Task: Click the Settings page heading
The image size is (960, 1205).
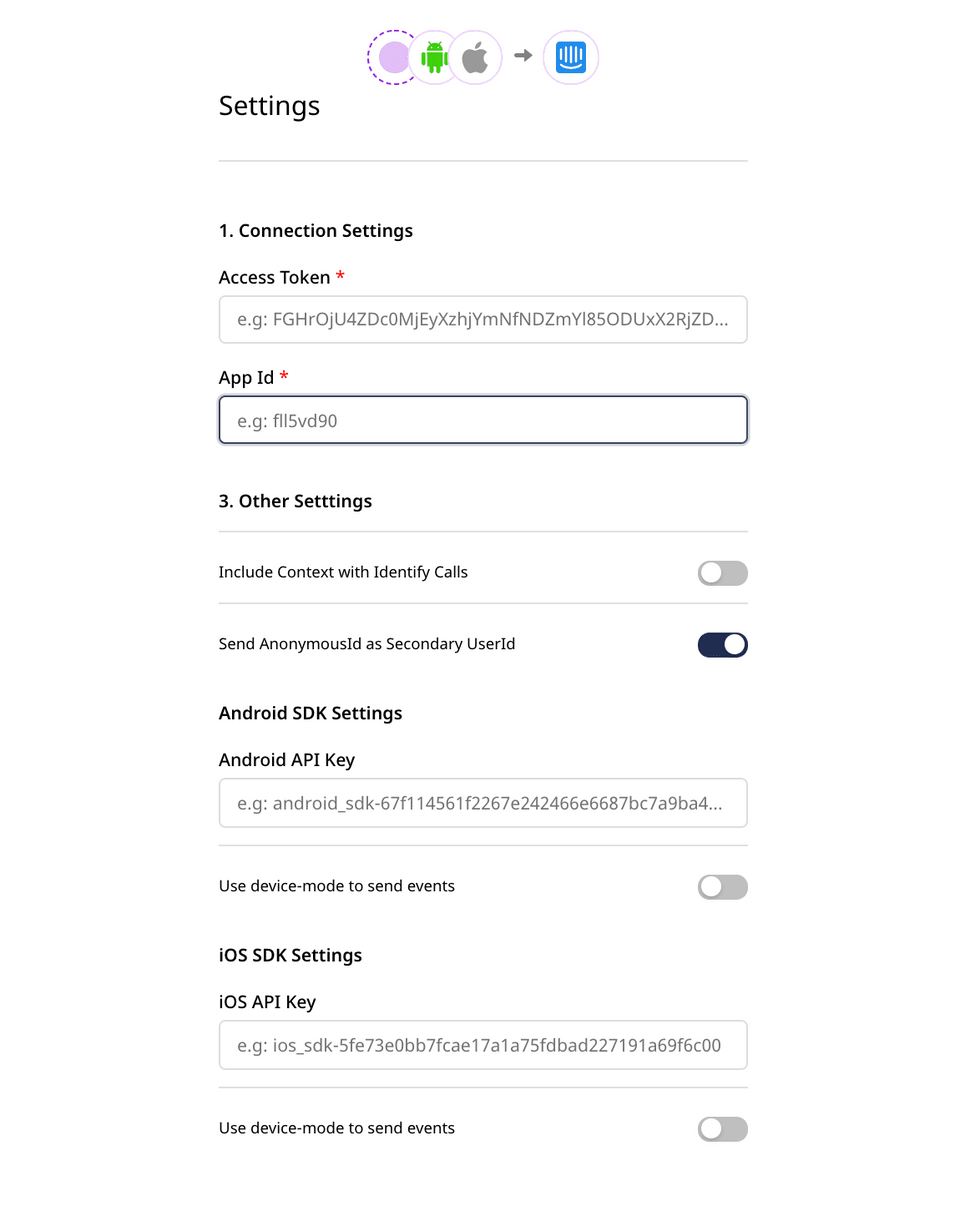Action: (268, 105)
